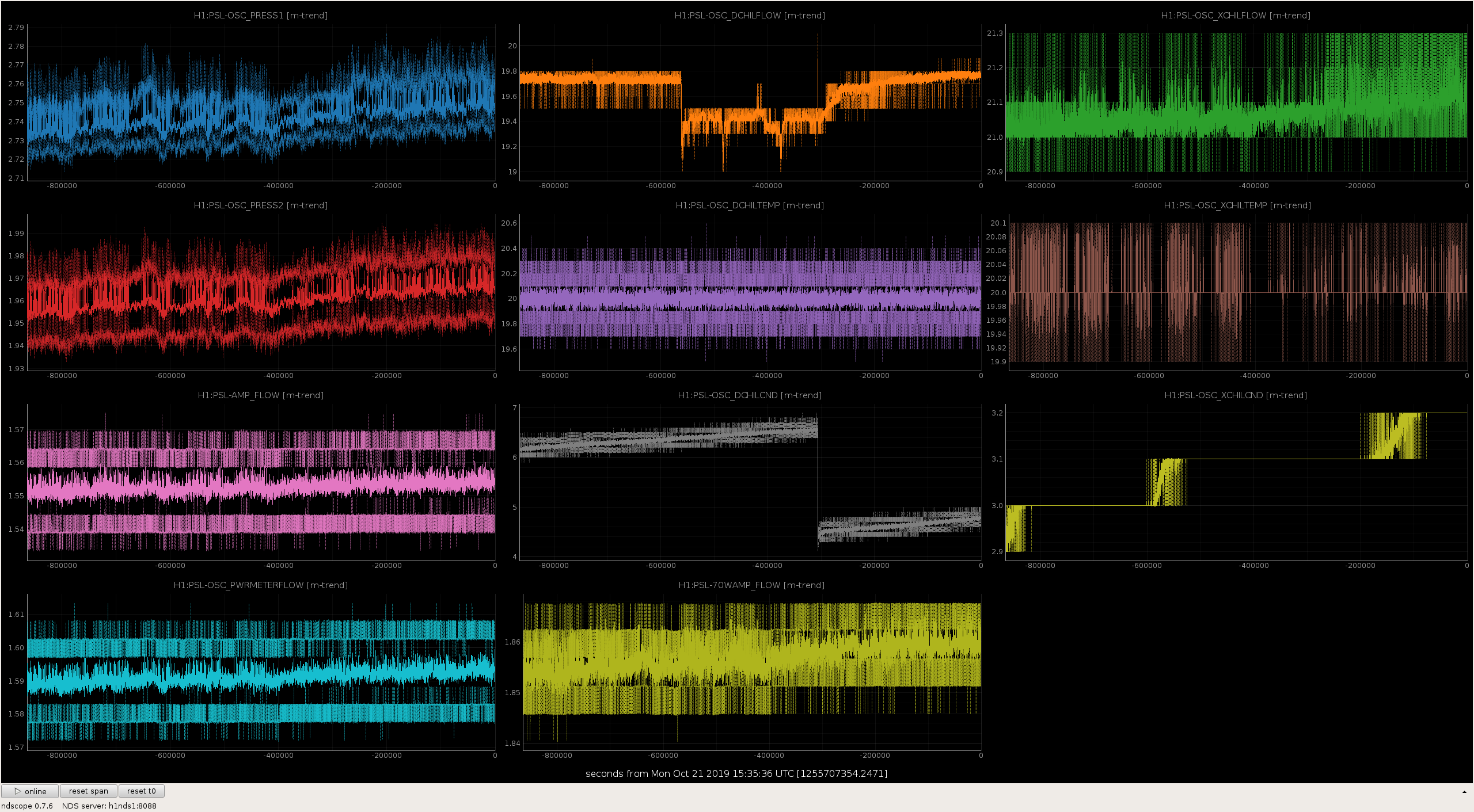Image resolution: width=1474 pixels, height=812 pixels.
Task: Select the H1:PSL-OSC_DCHILTEMP plot title
Action: 750,205
